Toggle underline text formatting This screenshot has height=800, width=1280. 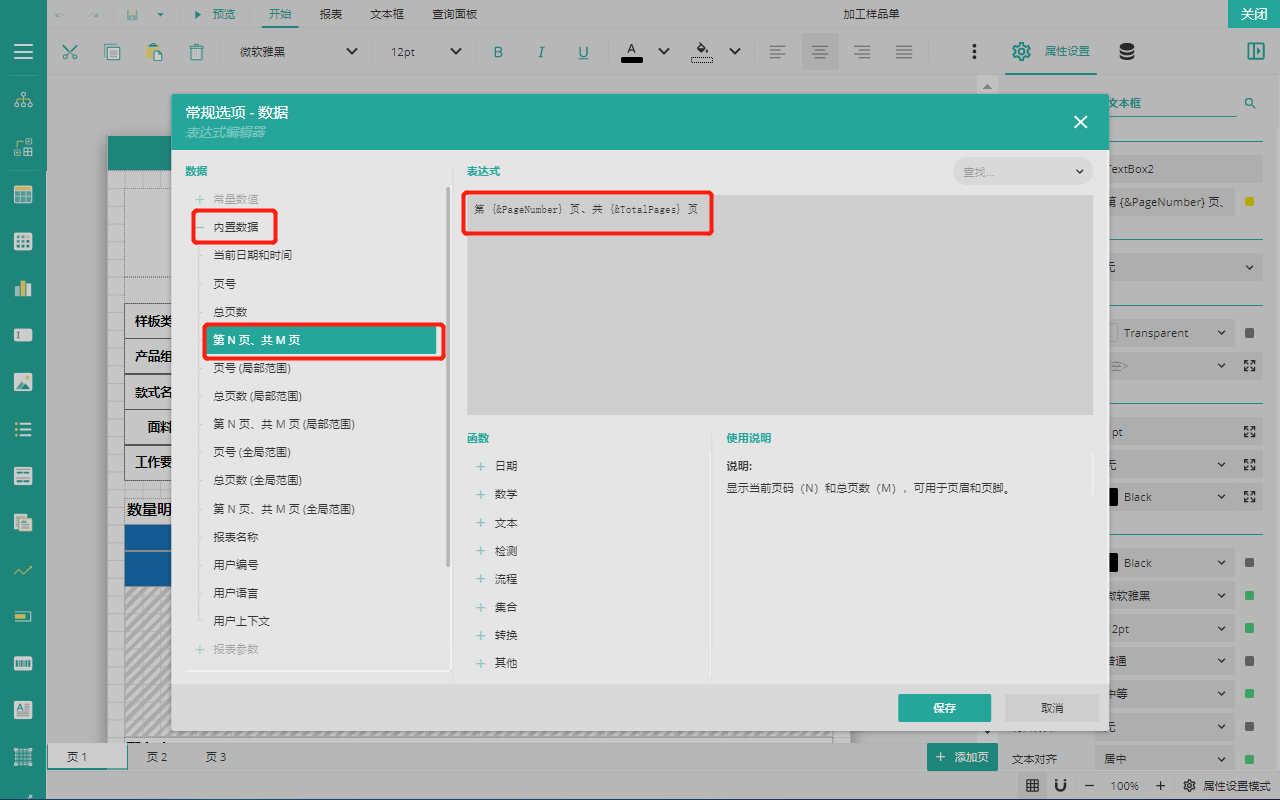click(583, 52)
